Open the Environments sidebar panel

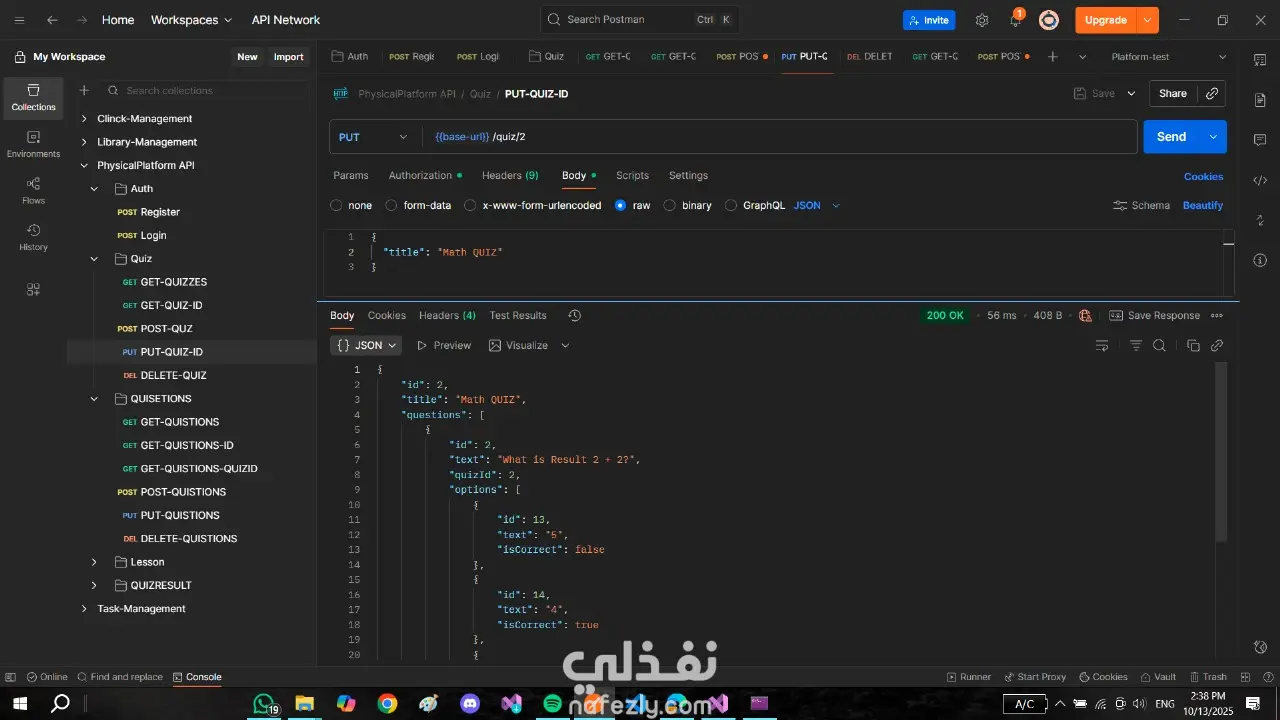tap(33, 144)
